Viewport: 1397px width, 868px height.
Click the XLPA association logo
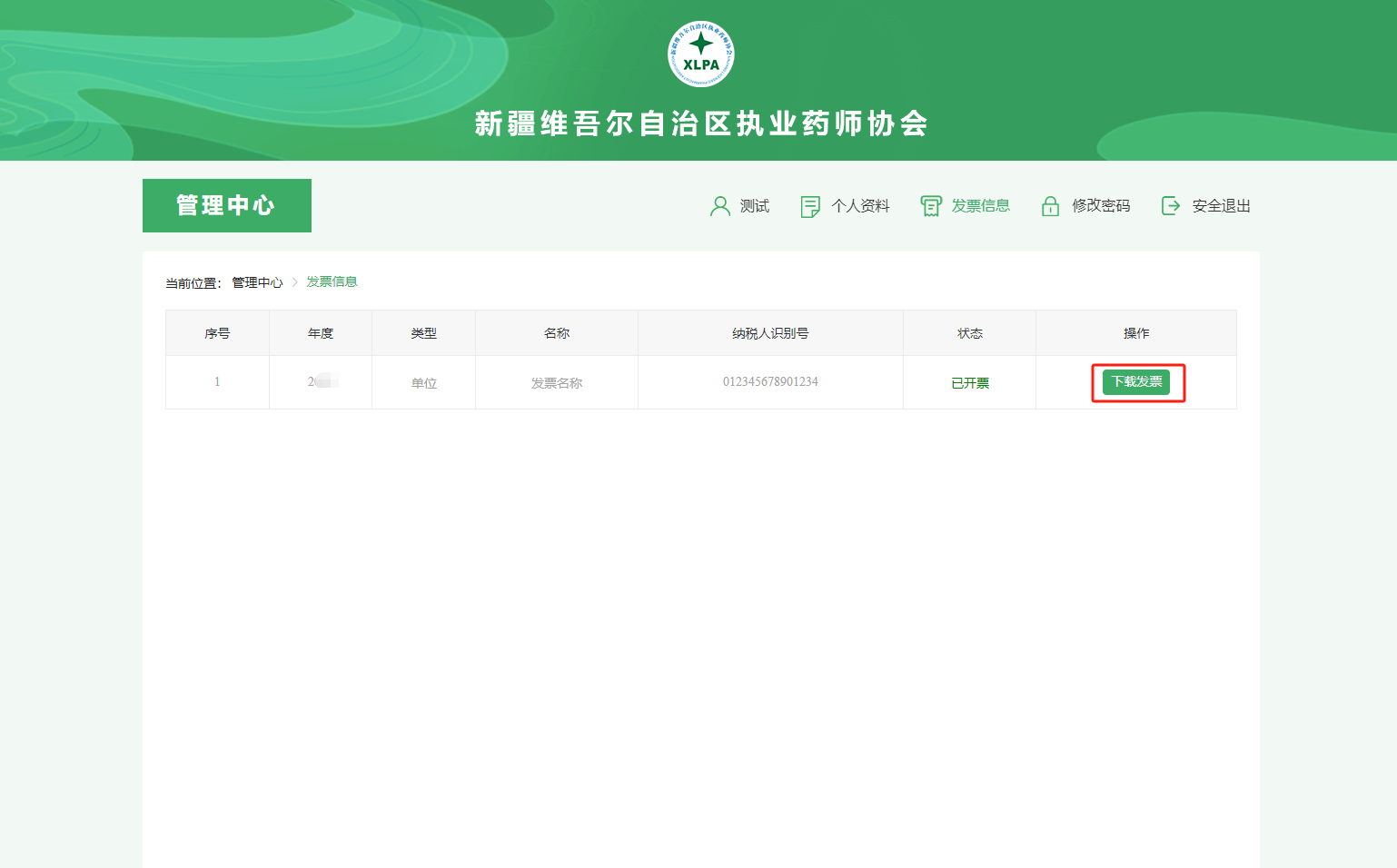(700, 54)
